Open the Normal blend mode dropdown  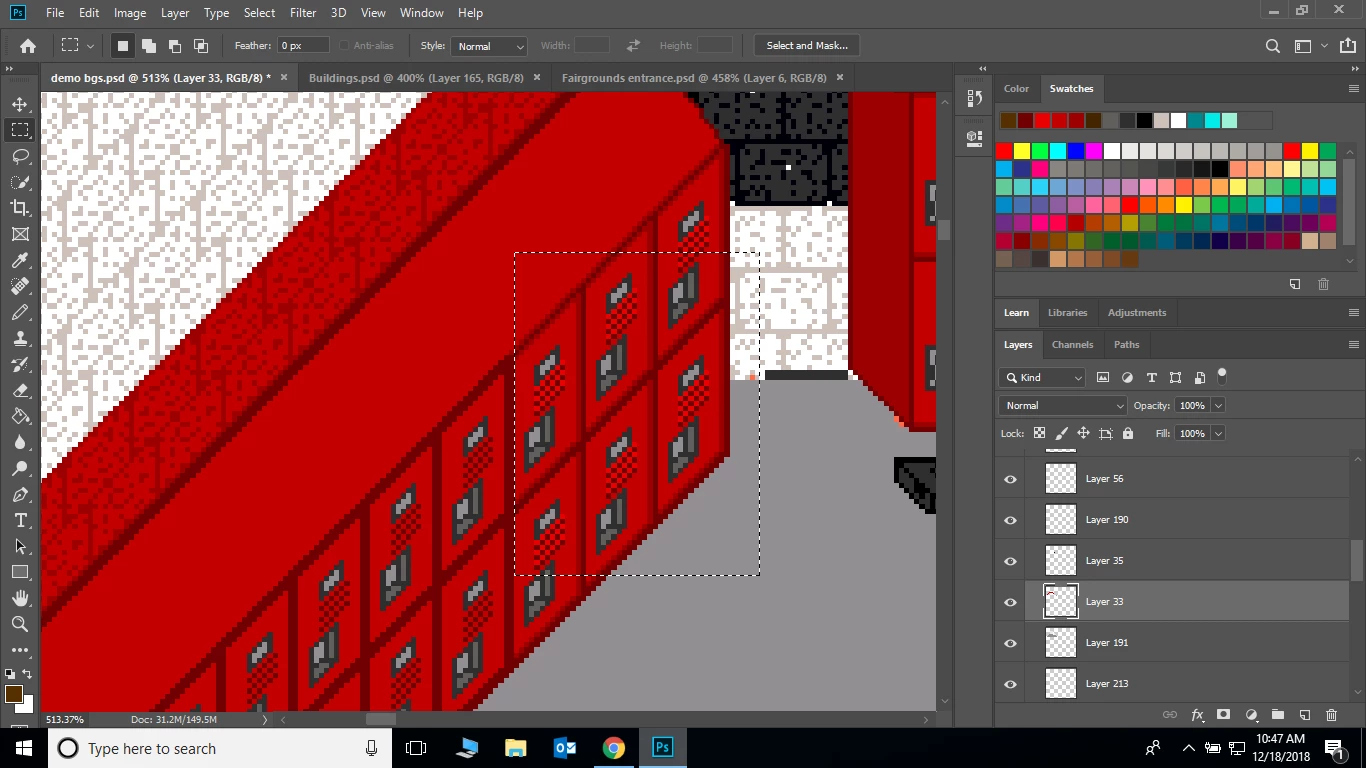point(1063,405)
